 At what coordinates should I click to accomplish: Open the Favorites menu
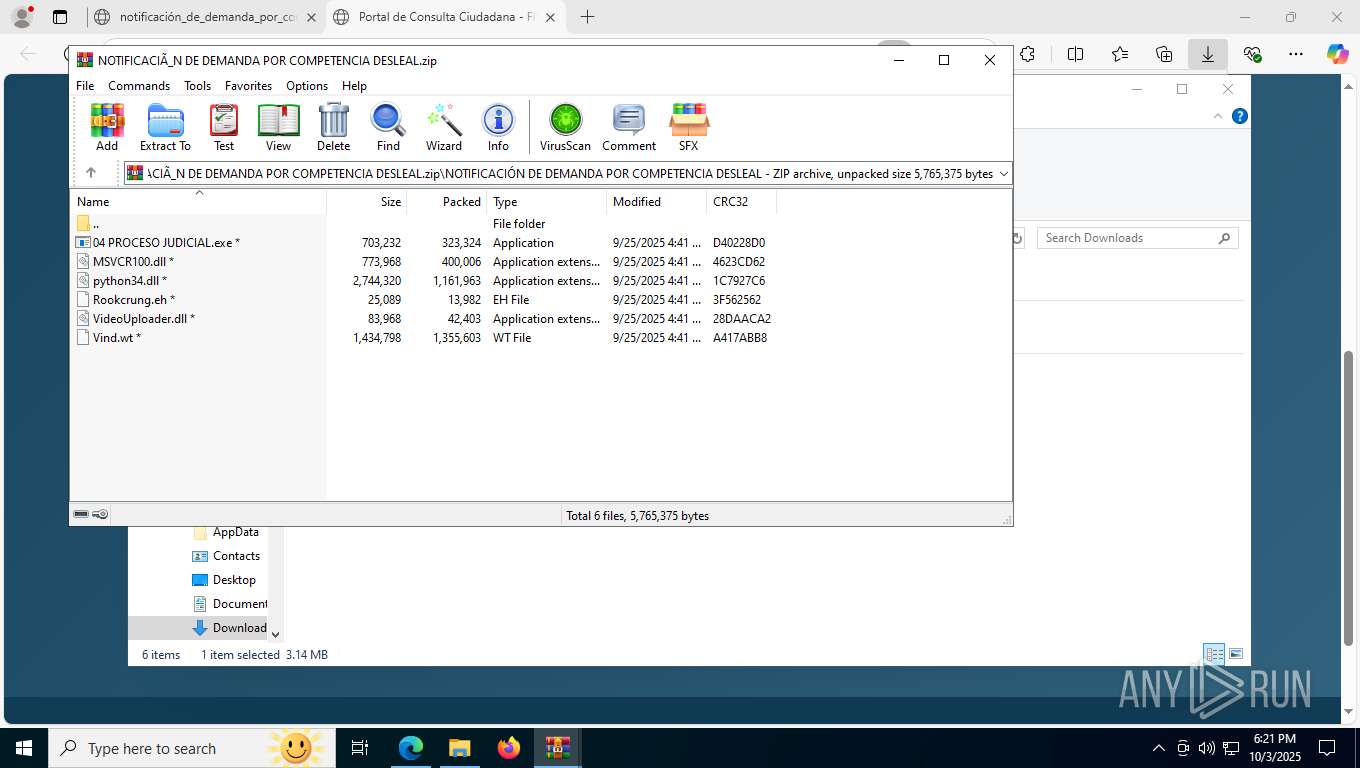248,86
